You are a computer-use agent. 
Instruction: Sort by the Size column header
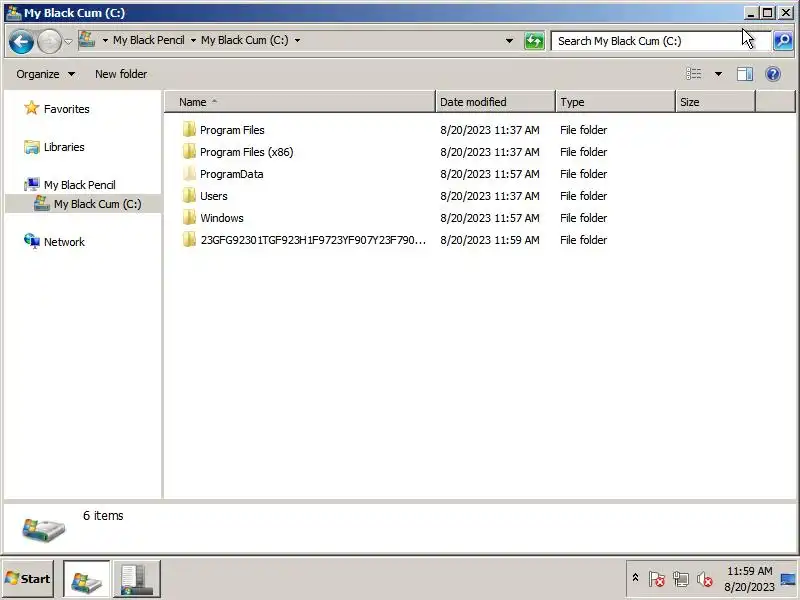(715, 102)
